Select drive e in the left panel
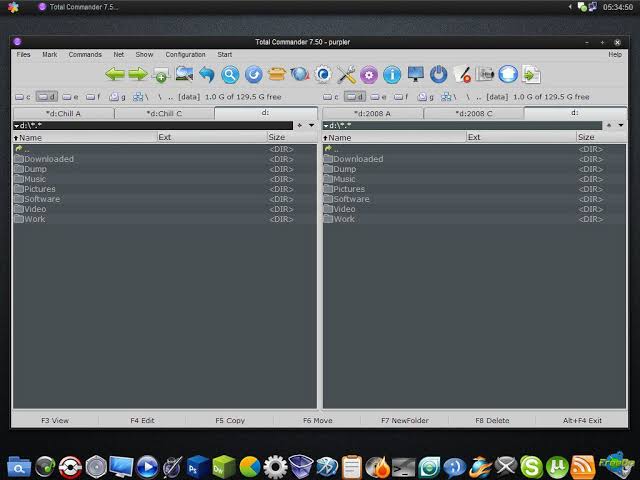The image size is (640, 480). click(x=70, y=97)
